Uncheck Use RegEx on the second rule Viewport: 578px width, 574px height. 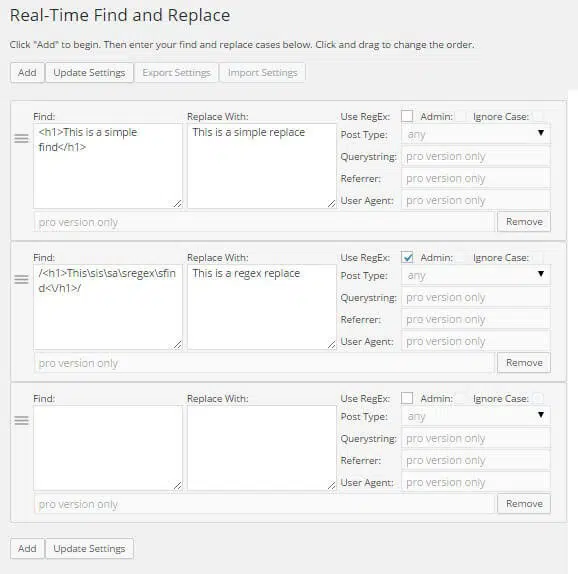[x=407, y=257]
